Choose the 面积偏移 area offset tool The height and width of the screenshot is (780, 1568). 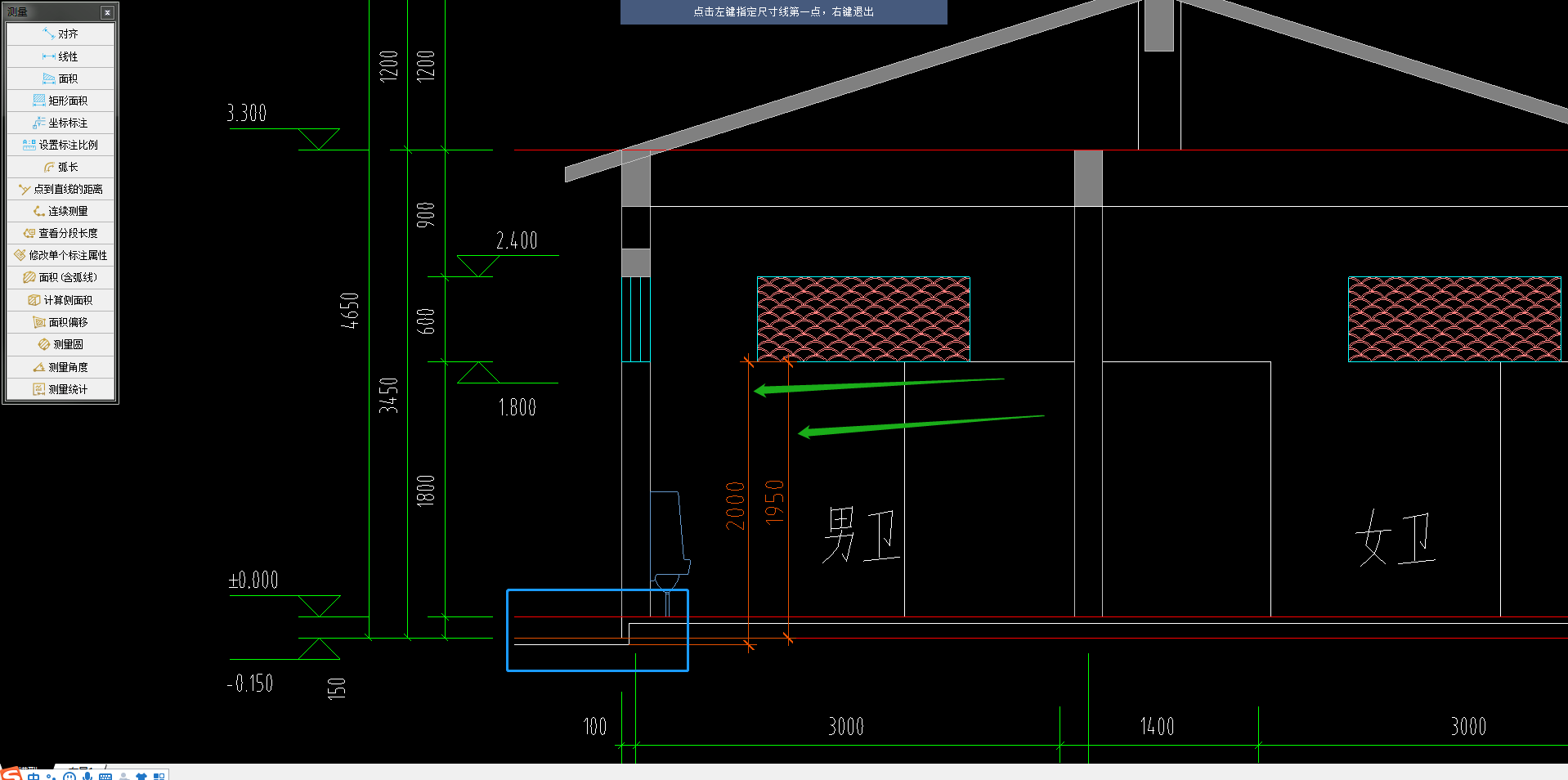click(x=60, y=322)
